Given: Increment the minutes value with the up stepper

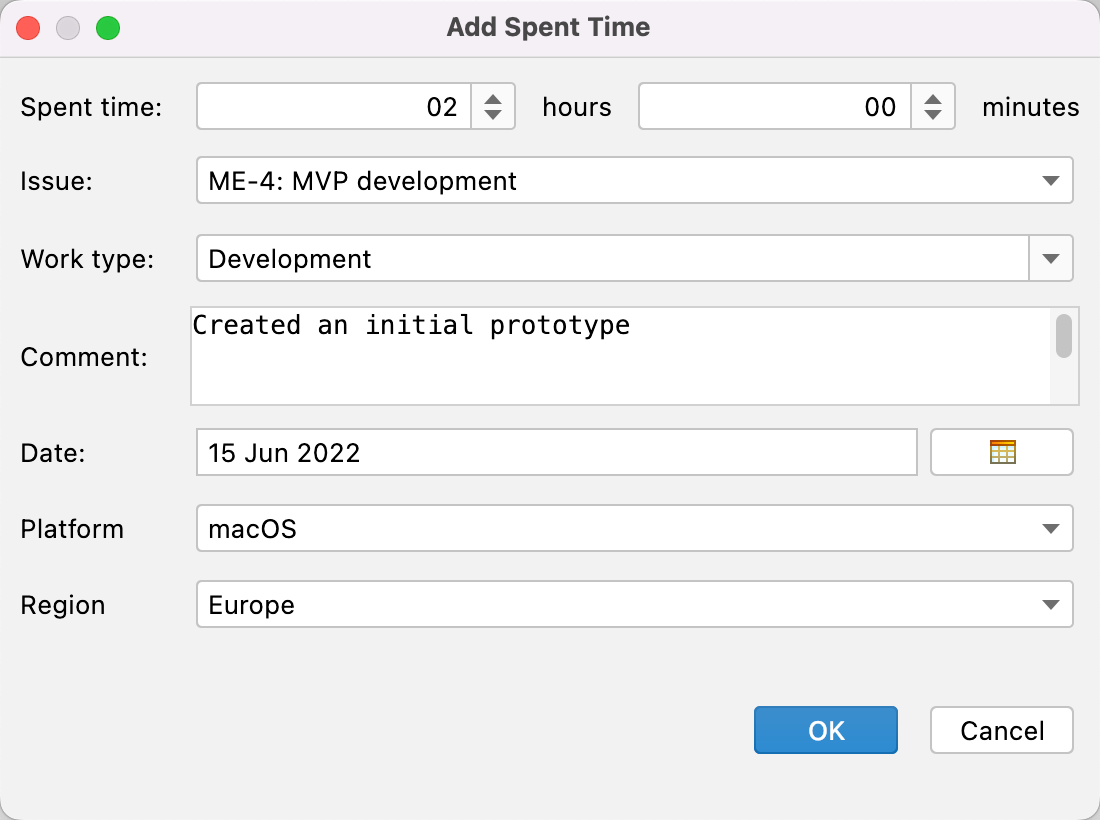Looking at the screenshot, I should [x=932, y=99].
